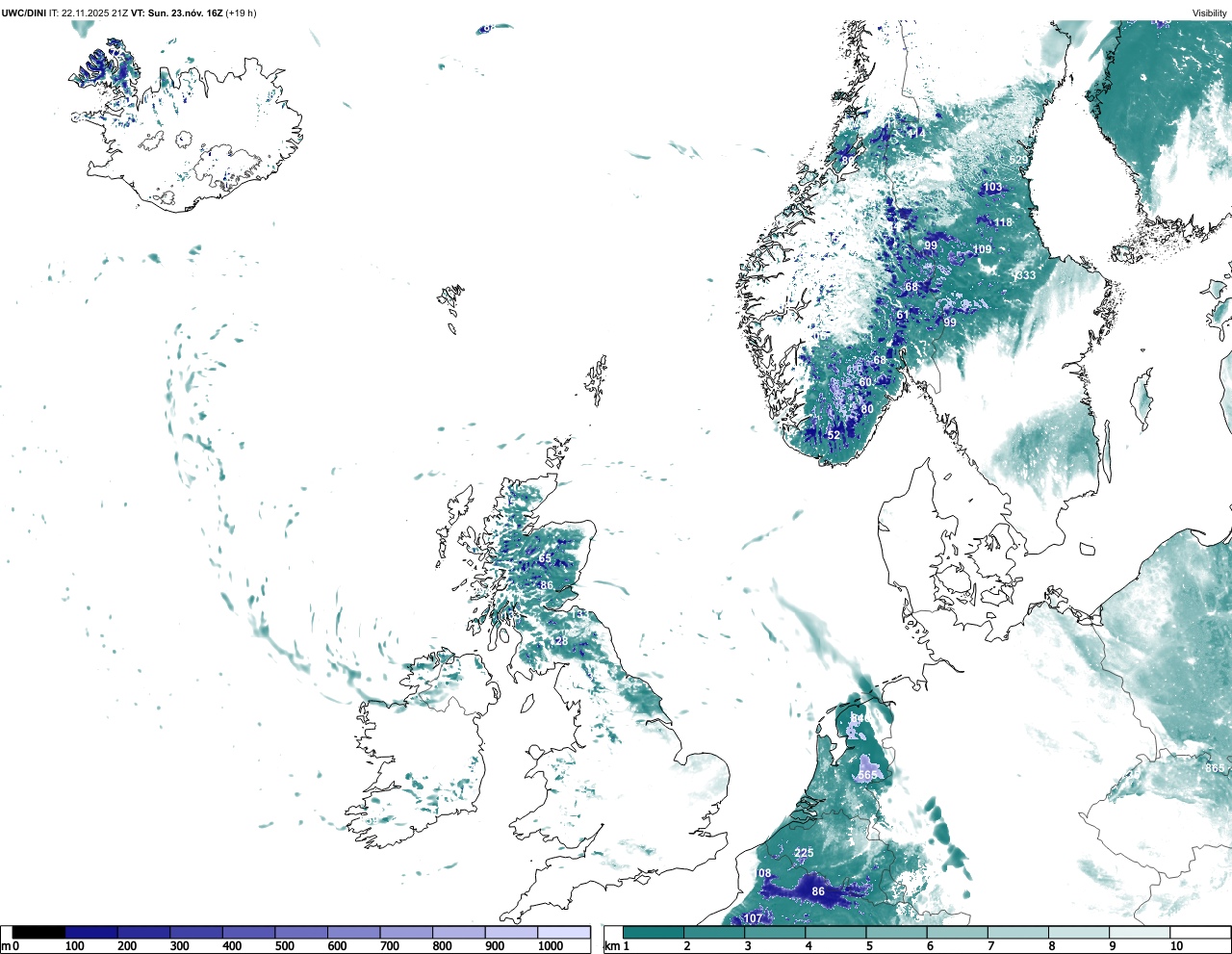
Task: Select the 8 to 9 km legend swatch
Action: (1078, 933)
